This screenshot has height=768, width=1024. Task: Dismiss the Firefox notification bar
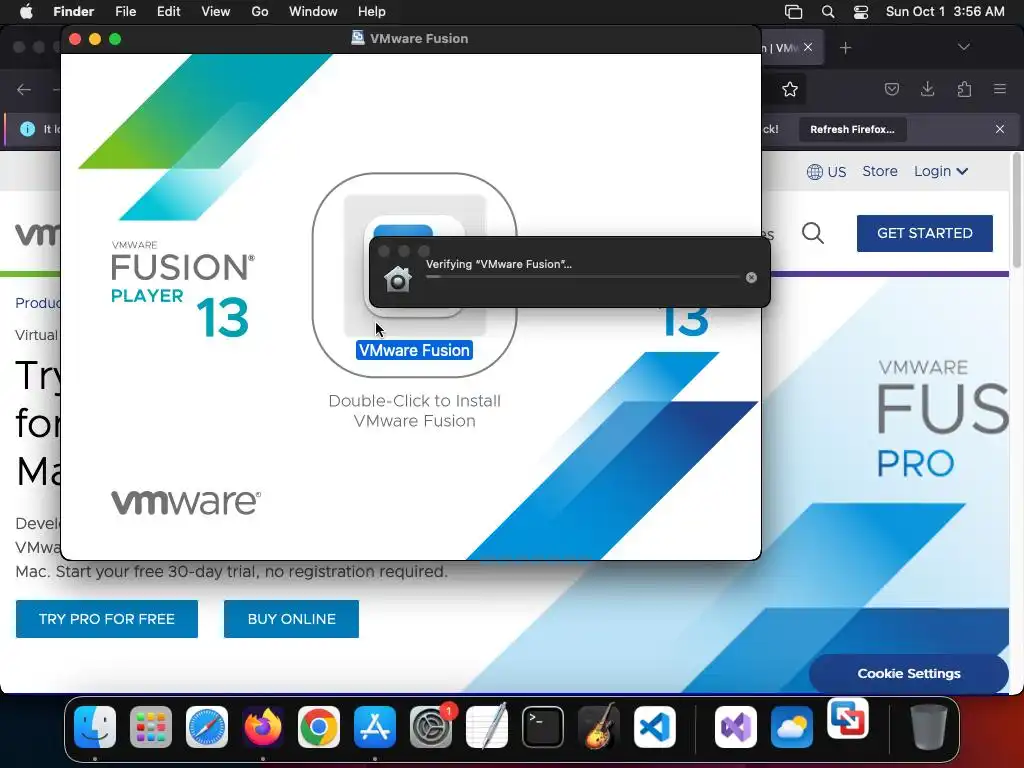(x=999, y=129)
